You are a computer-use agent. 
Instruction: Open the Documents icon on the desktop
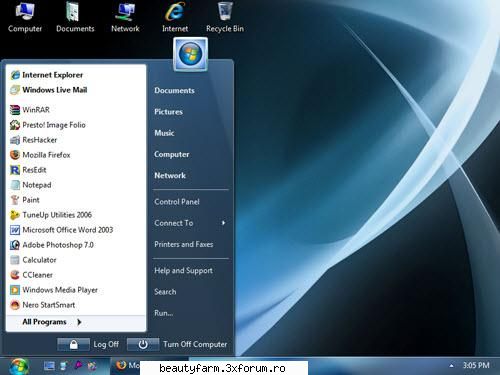[x=75, y=17]
